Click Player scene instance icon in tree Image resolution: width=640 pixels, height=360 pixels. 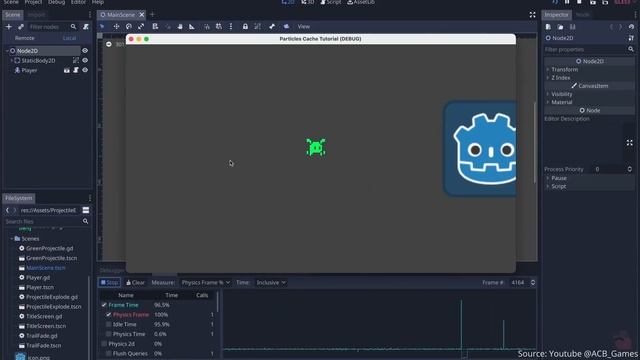pos(67,70)
